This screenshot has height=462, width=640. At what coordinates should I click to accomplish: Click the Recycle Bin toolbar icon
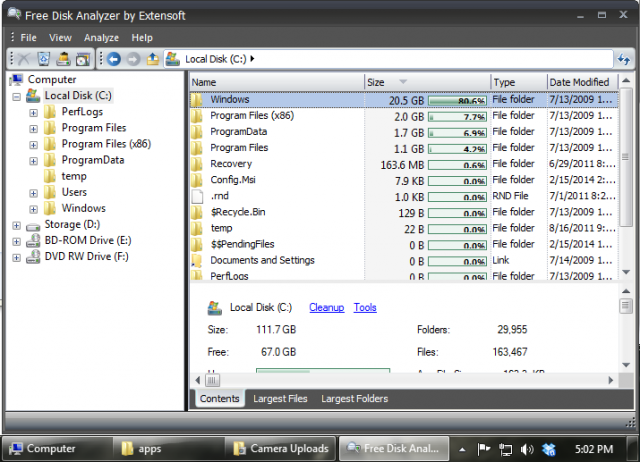pos(44,59)
